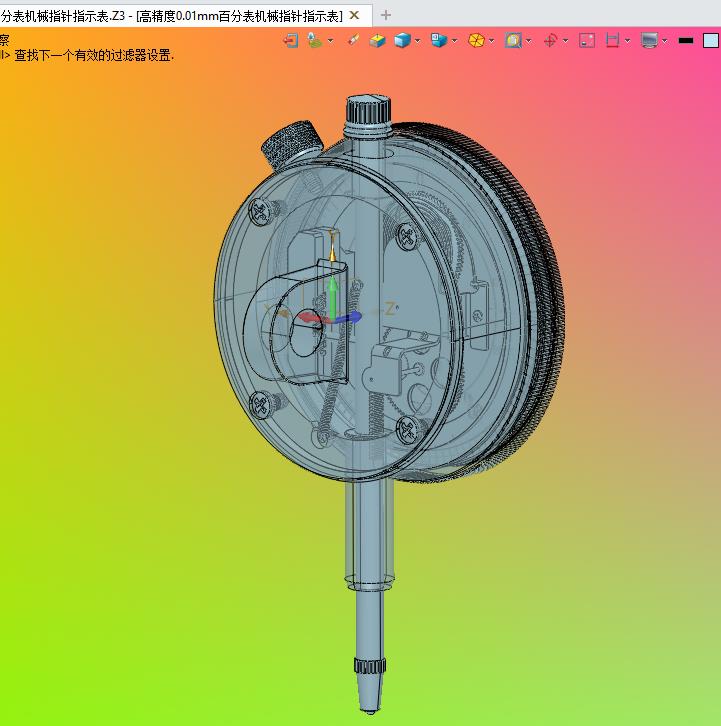Click the green Y axis arrow
Image resolution: width=721 pixels, height=726 pixels.
(x=332, y=296)
